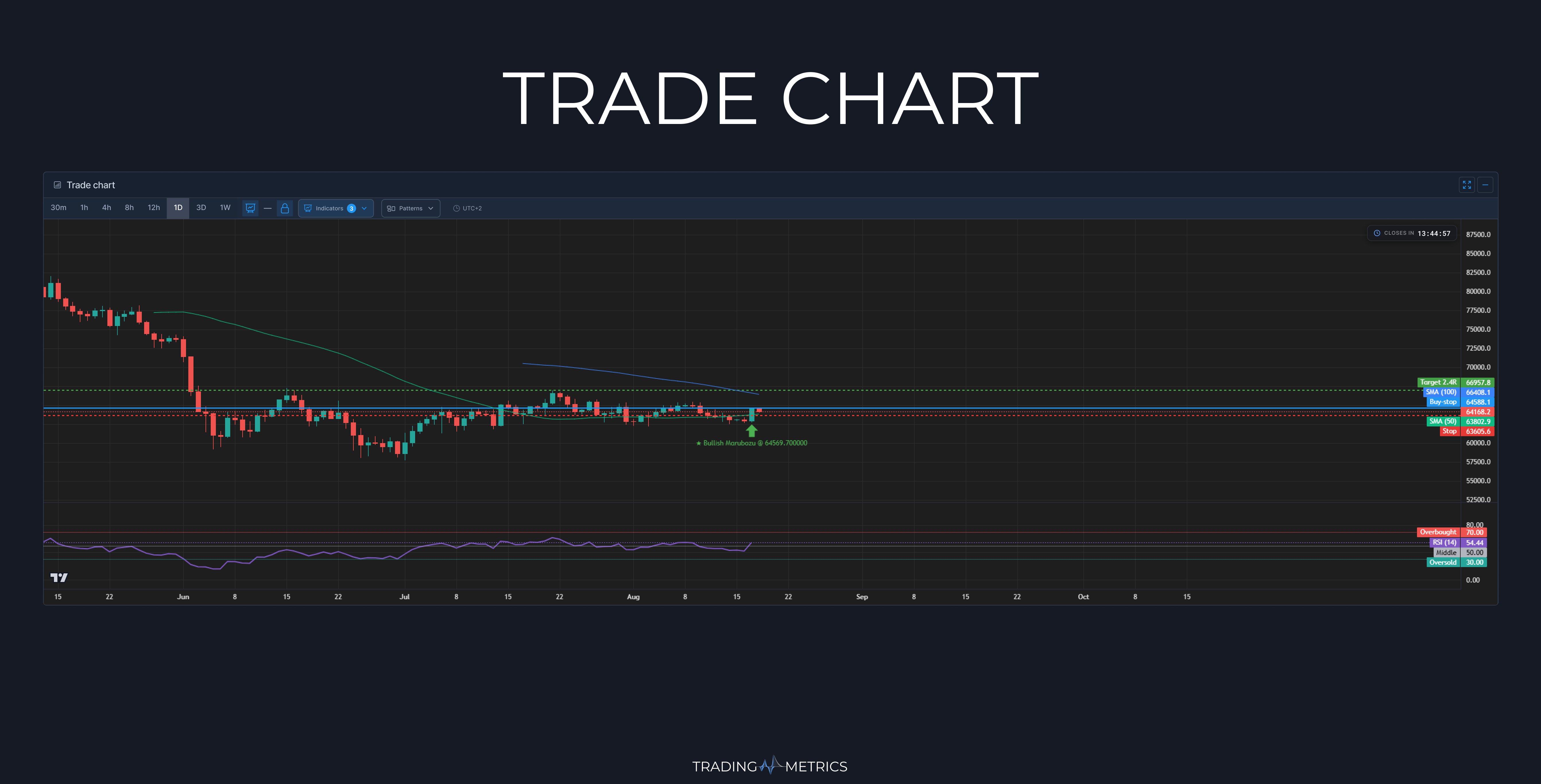Click the SMA (50) axis label

tap(1460, 422)
